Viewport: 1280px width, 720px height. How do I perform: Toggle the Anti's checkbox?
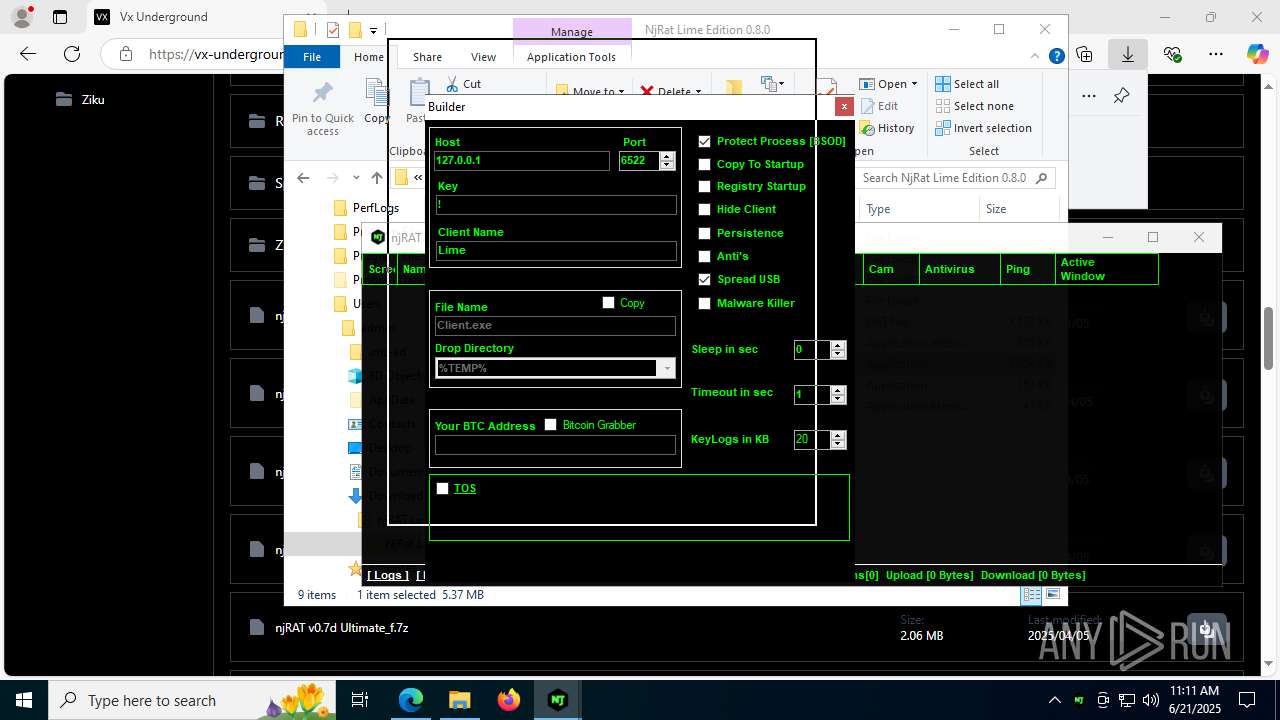[x=705, y=256]
